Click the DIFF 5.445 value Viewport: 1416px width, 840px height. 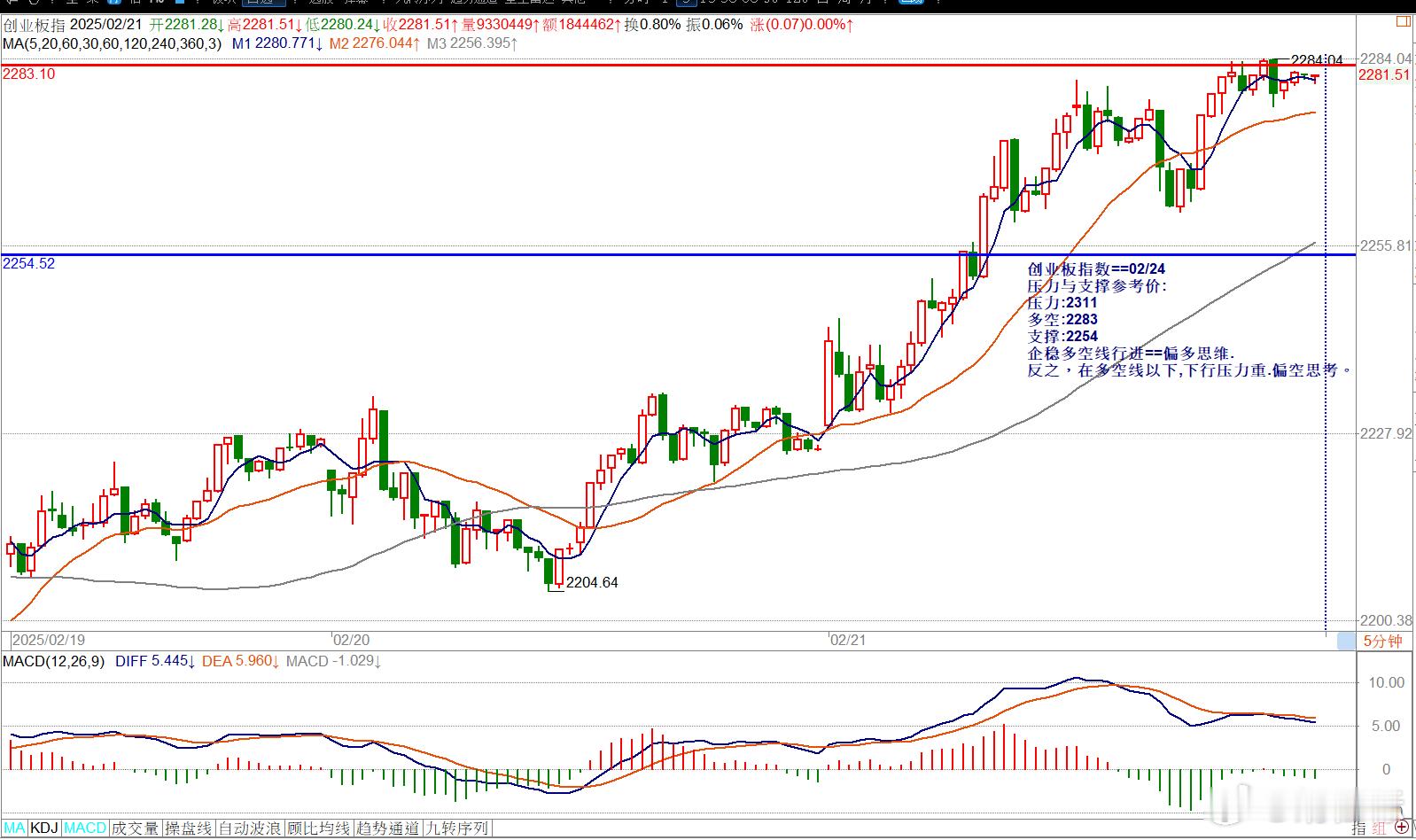coord(156,661)
